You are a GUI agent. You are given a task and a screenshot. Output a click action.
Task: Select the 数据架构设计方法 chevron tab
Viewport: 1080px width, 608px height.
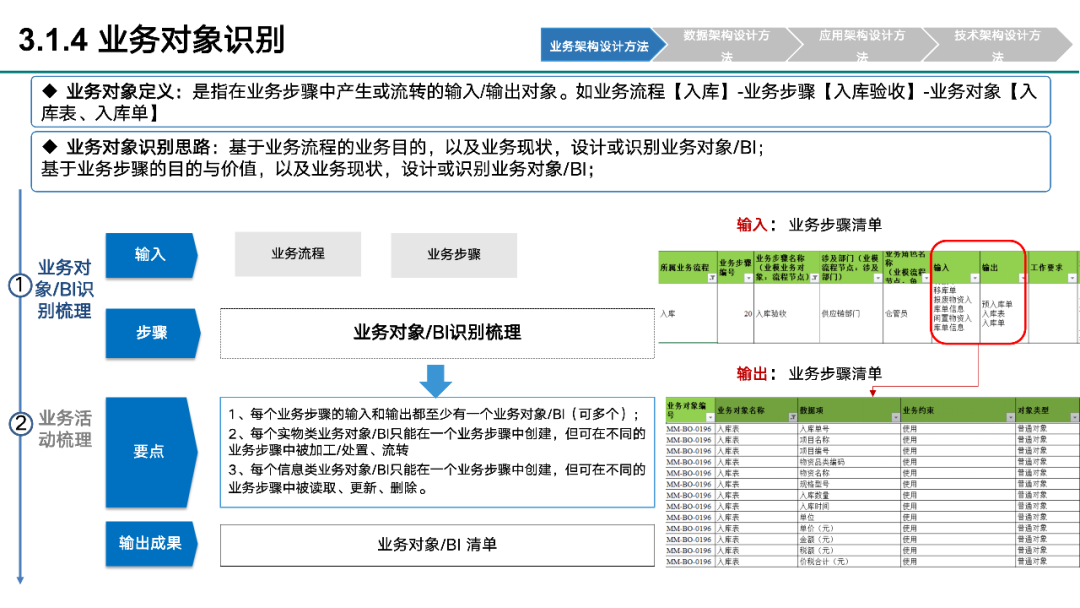(726, 45)
